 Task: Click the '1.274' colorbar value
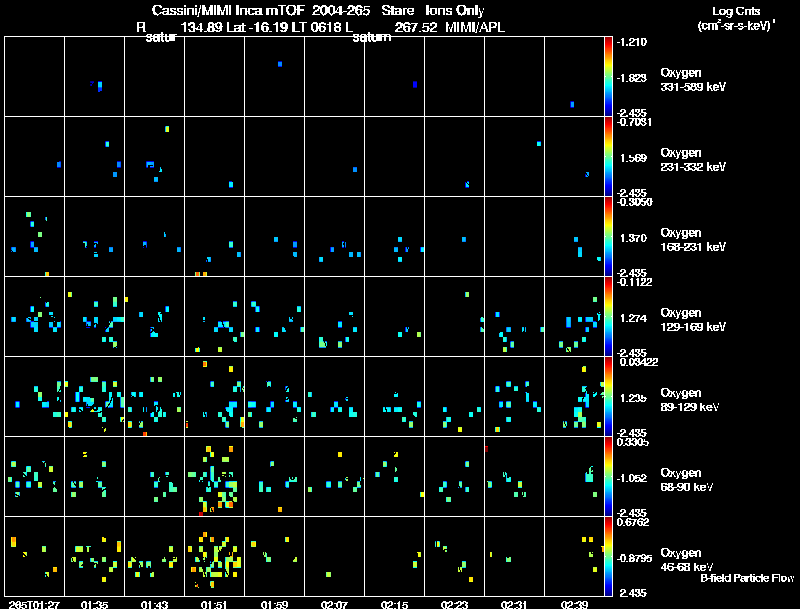[x=633, y=318]
